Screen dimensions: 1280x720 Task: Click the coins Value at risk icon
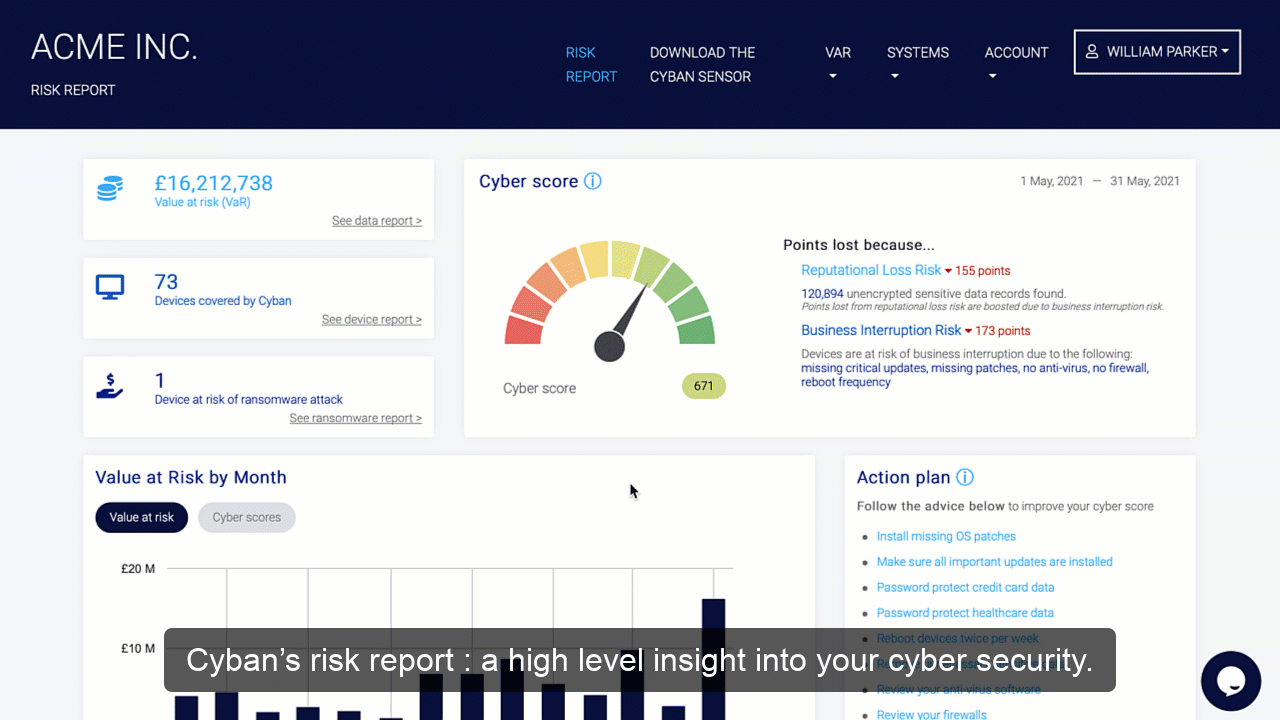pyautogui.click(x=110, y=188)
